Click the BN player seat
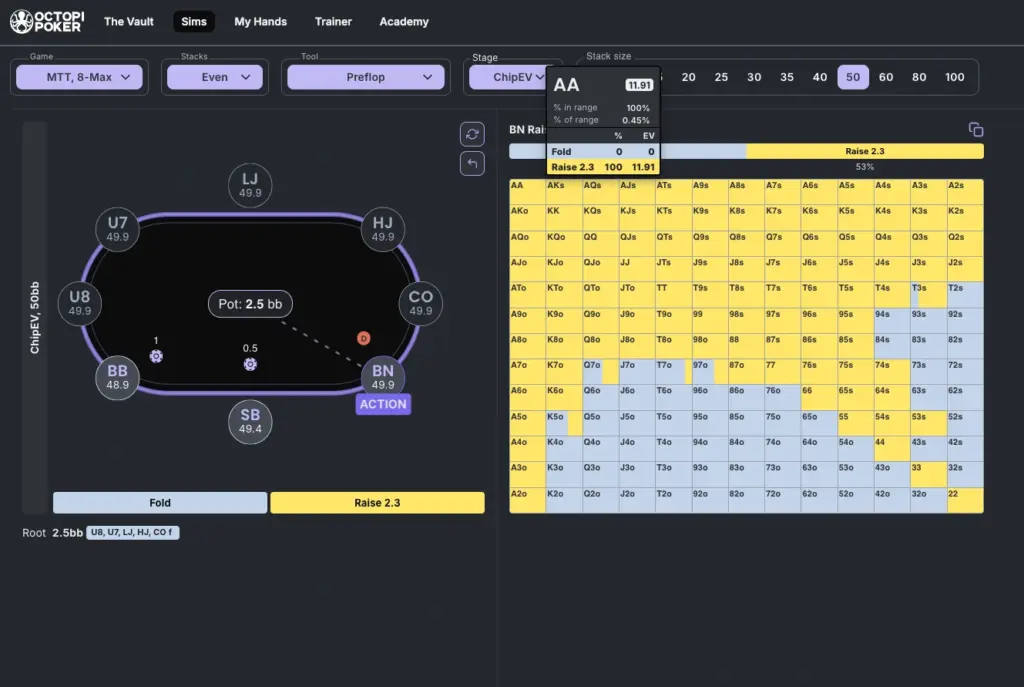This screenshot has height=687, width=1024. tap(383, 377)
